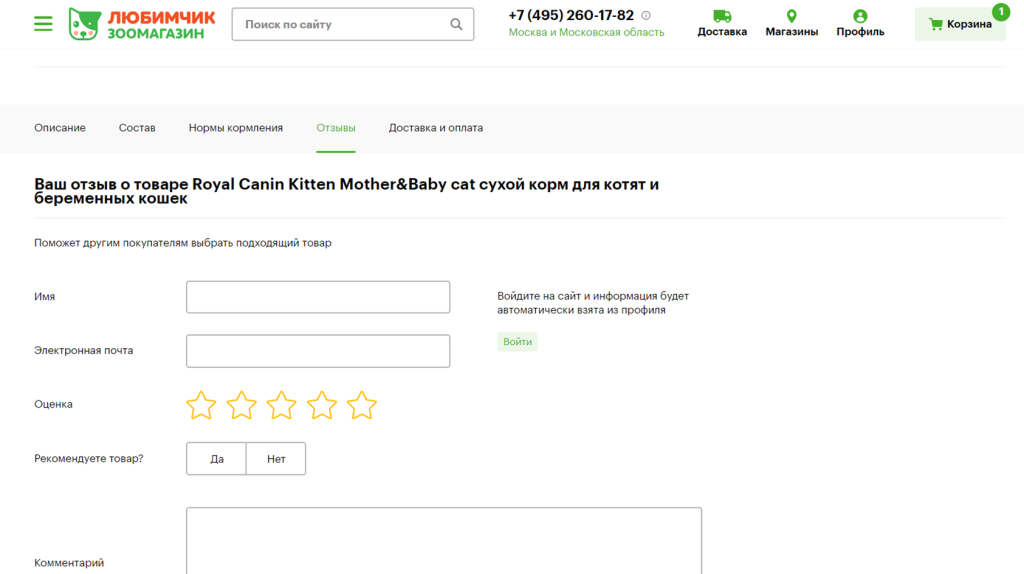
Task: Switch to the Состав tab
Action: click(x=137, y=128)
